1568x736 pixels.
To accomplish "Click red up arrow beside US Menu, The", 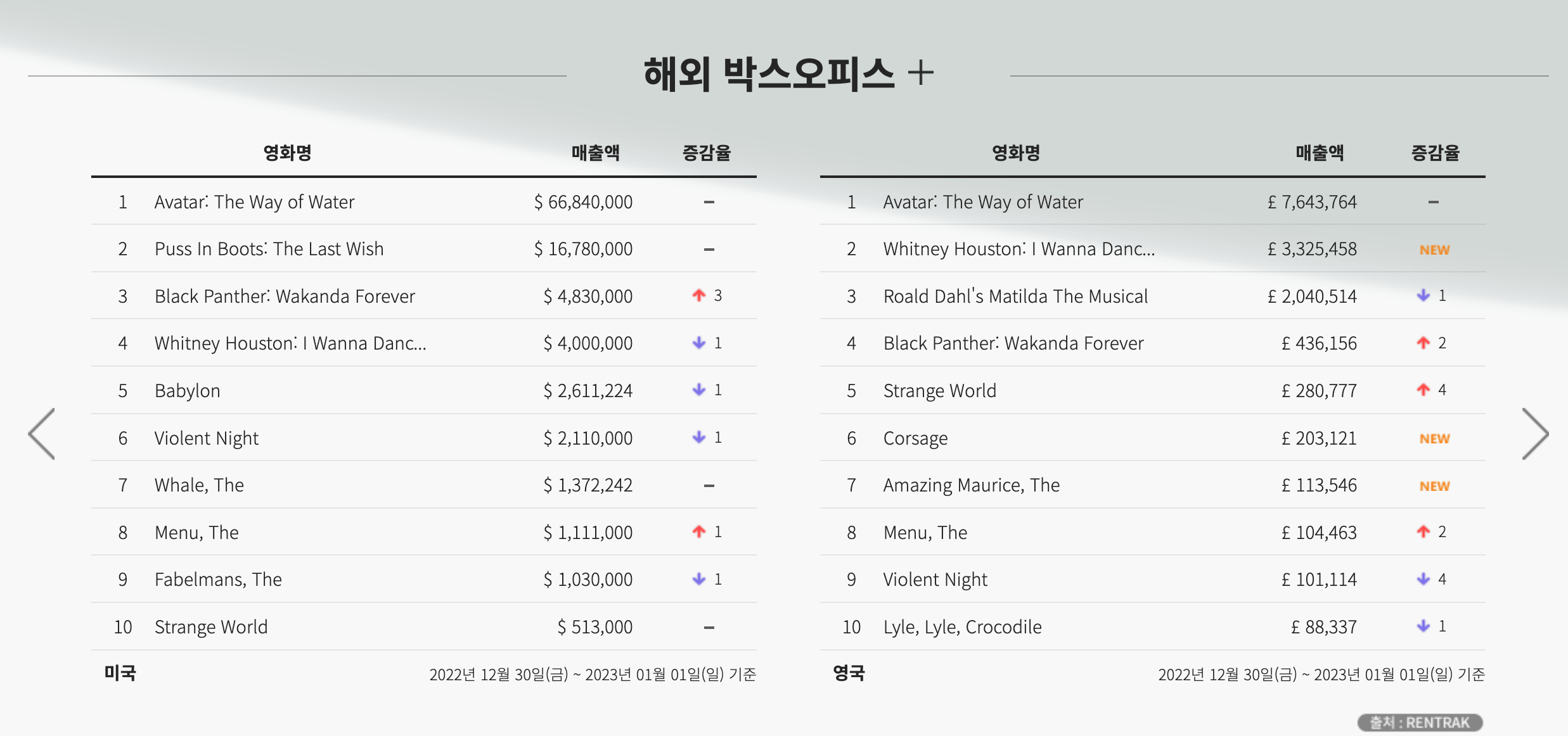I will (x=698, y=532).
